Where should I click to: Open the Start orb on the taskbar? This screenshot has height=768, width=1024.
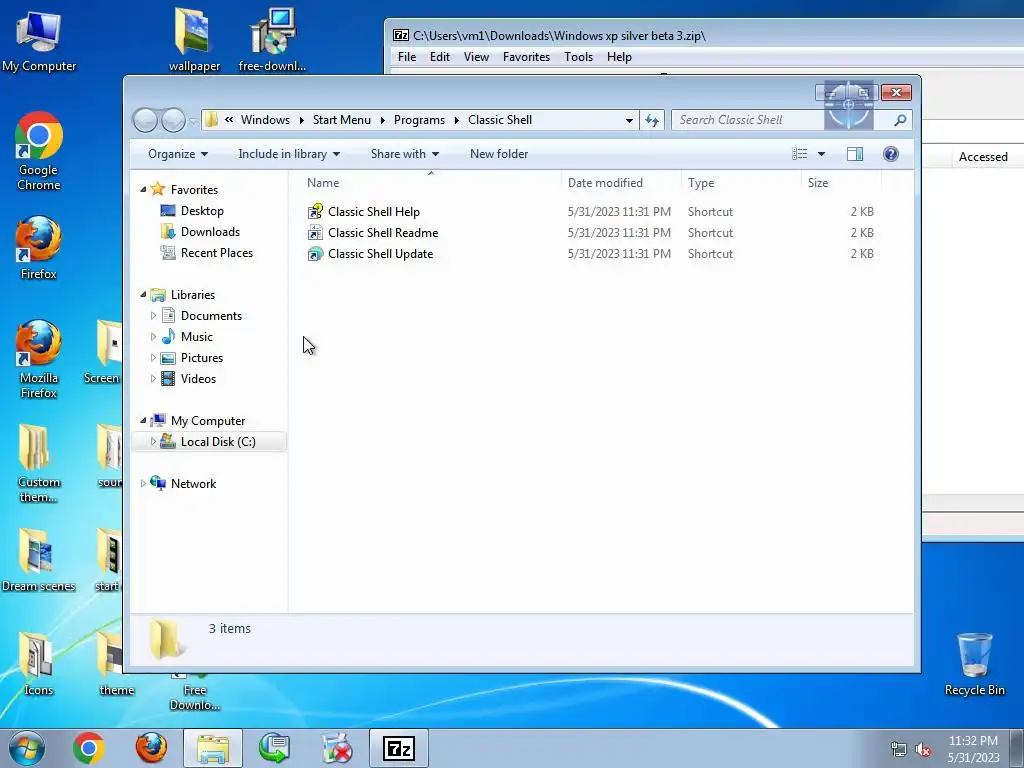(x=26, y=748)
